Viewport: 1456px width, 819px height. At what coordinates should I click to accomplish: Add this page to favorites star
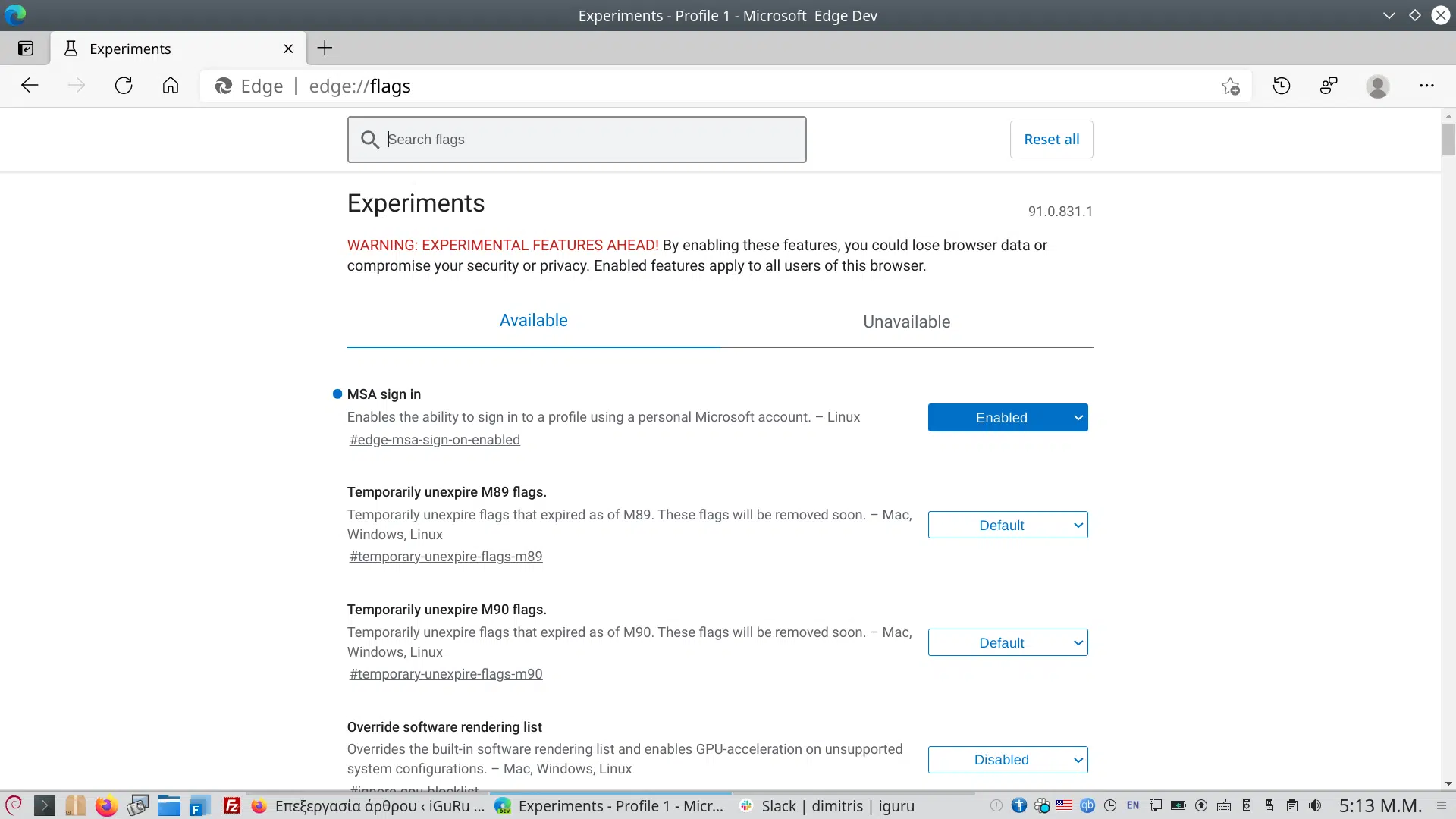click(x=1230, y=86)
